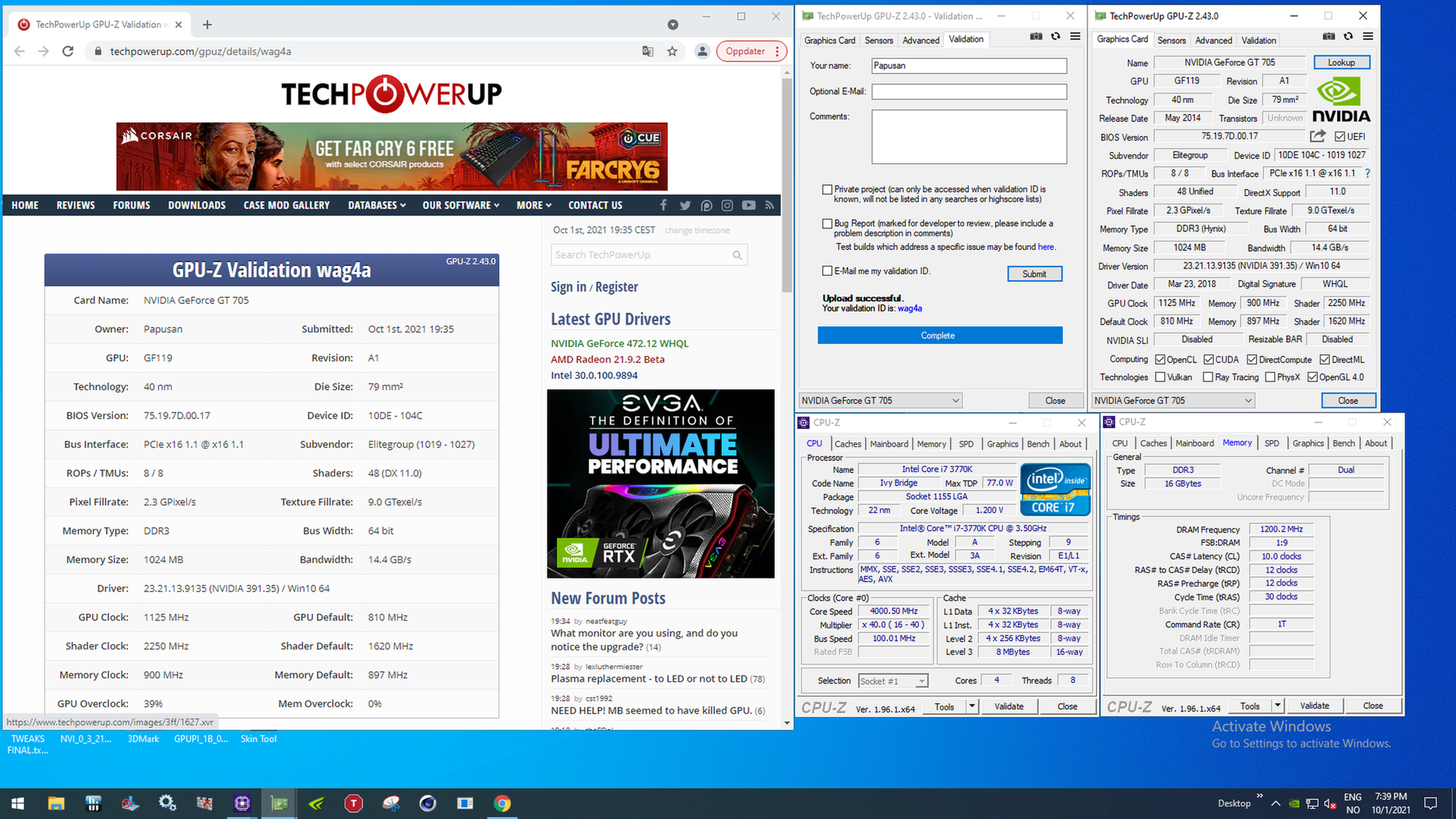Image resolution: width=1456 pixels, height=819 pixels.
Task: Click the Chrome translate page icon
Action: (x=648, y=51)
